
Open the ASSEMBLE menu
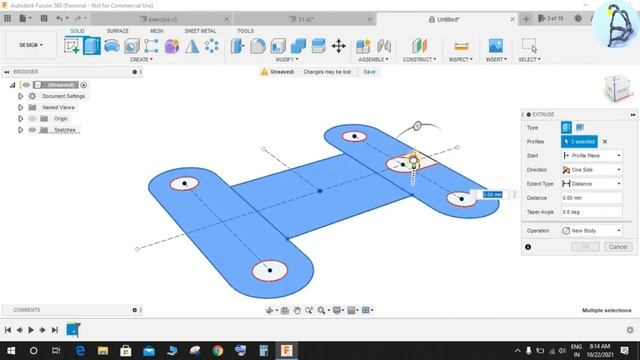pos(373,60)
